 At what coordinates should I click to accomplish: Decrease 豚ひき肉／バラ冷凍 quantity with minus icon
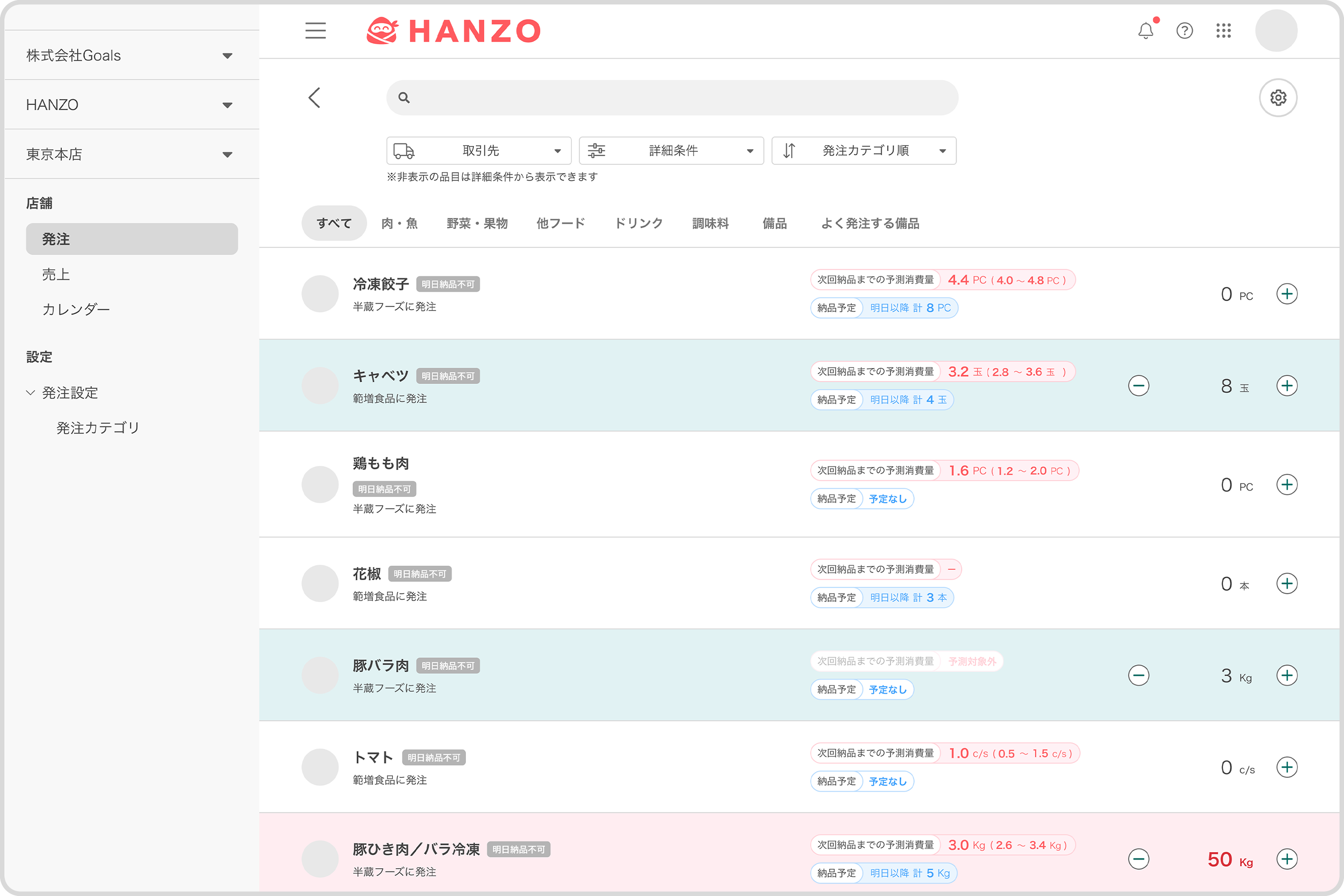(x=1138, y=859)
